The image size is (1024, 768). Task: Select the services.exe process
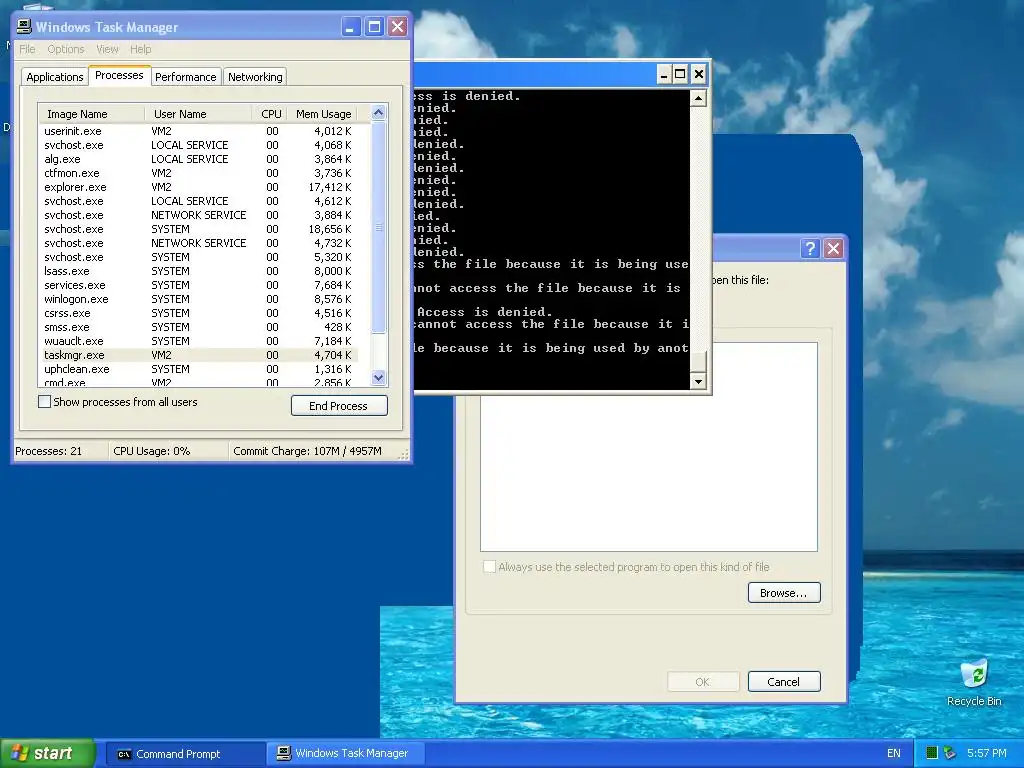(198, 285)
